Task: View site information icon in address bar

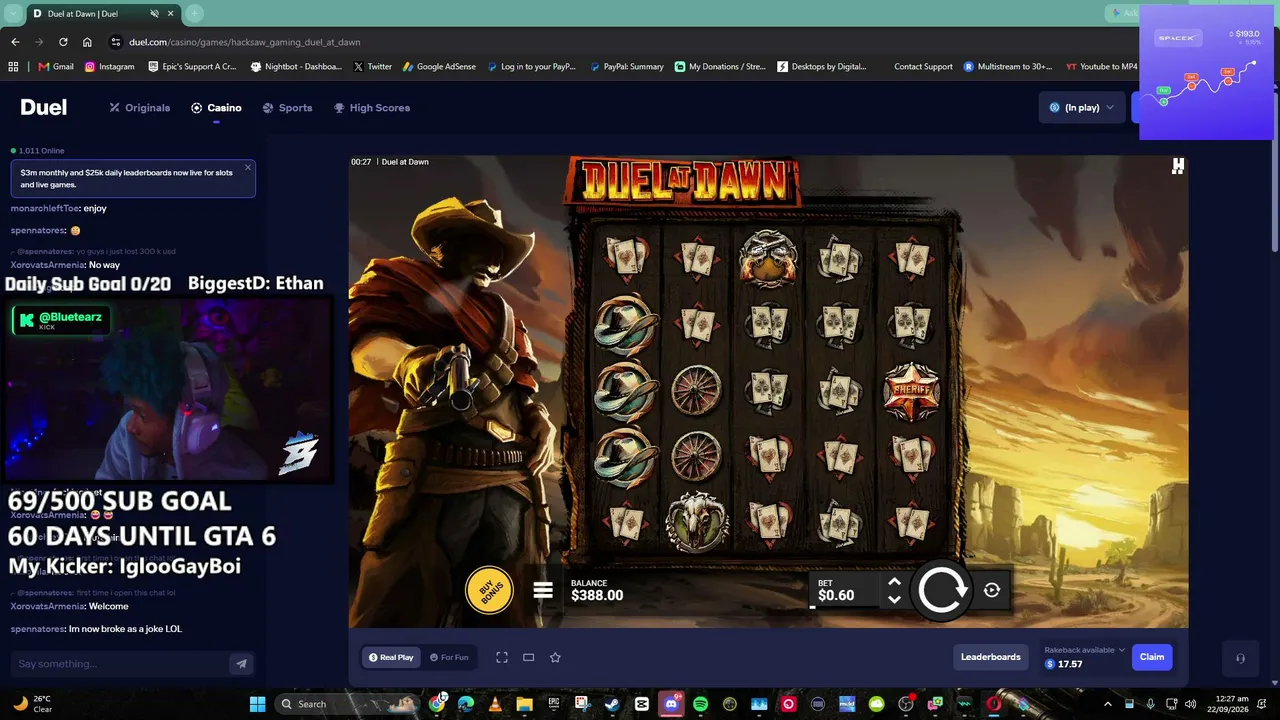Action: (x=116, y=42)
